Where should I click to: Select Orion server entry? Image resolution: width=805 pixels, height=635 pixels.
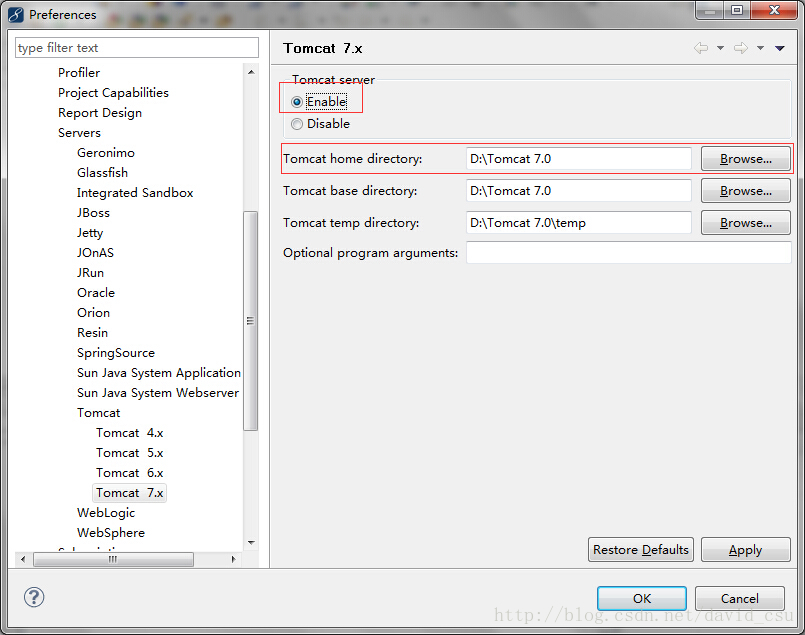point(93,313)
